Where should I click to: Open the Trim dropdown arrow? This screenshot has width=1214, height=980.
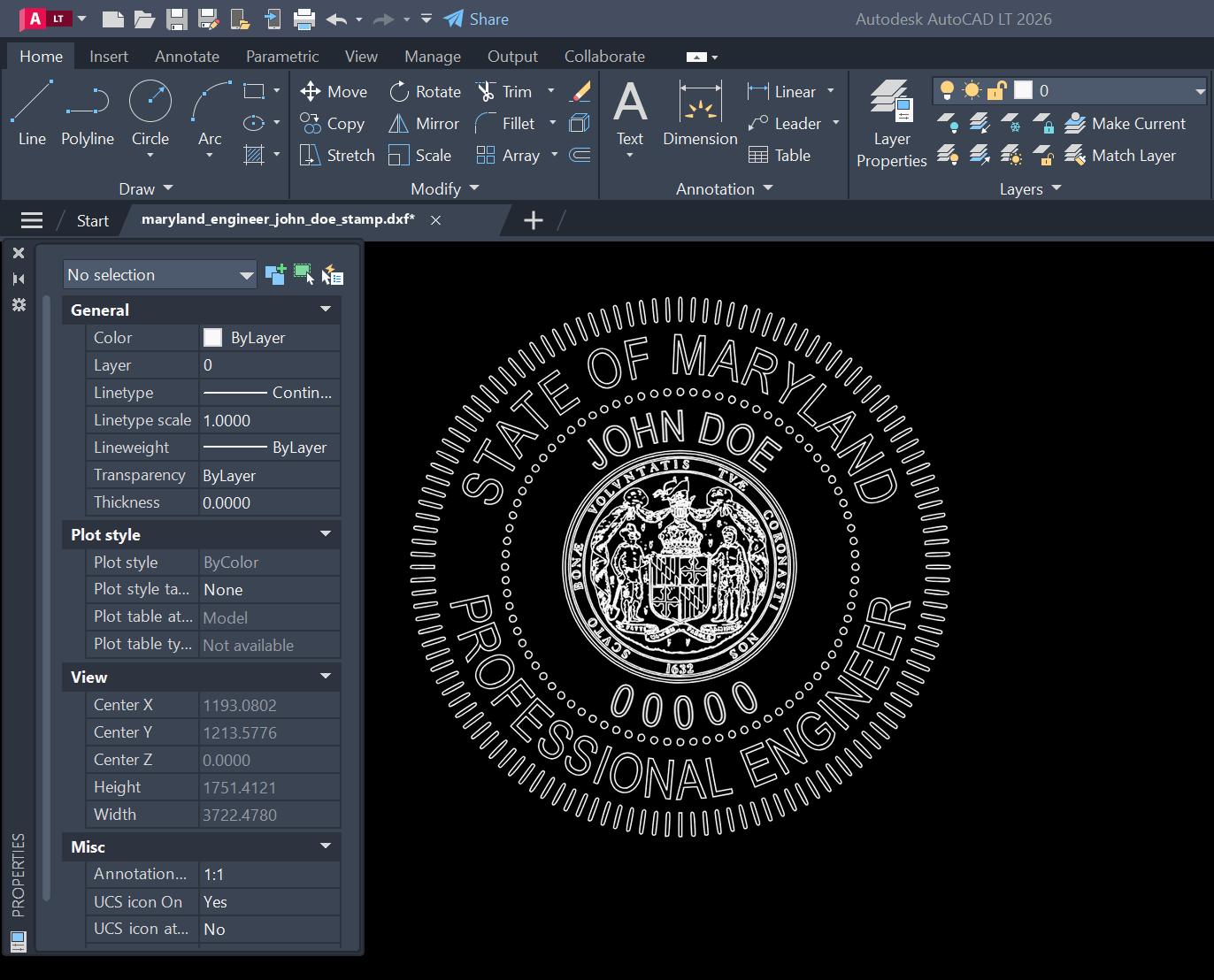(550, 91)
